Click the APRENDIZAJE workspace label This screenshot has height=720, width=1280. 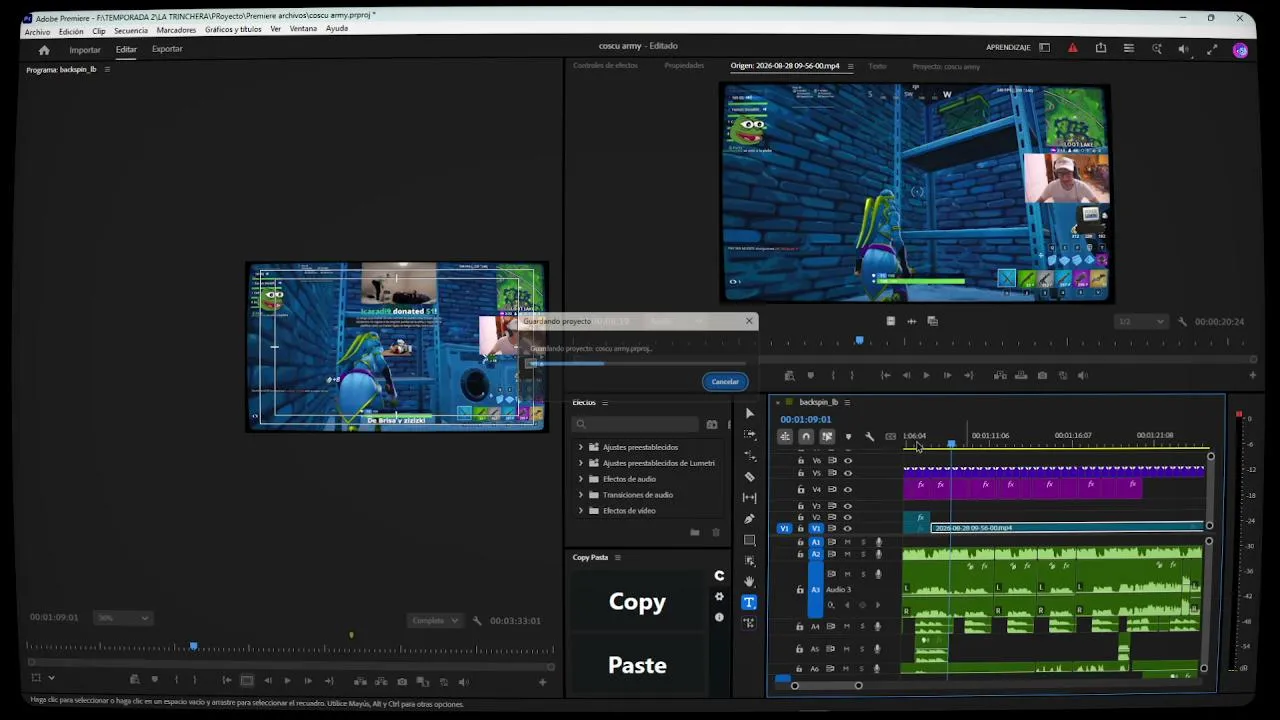1008,48
